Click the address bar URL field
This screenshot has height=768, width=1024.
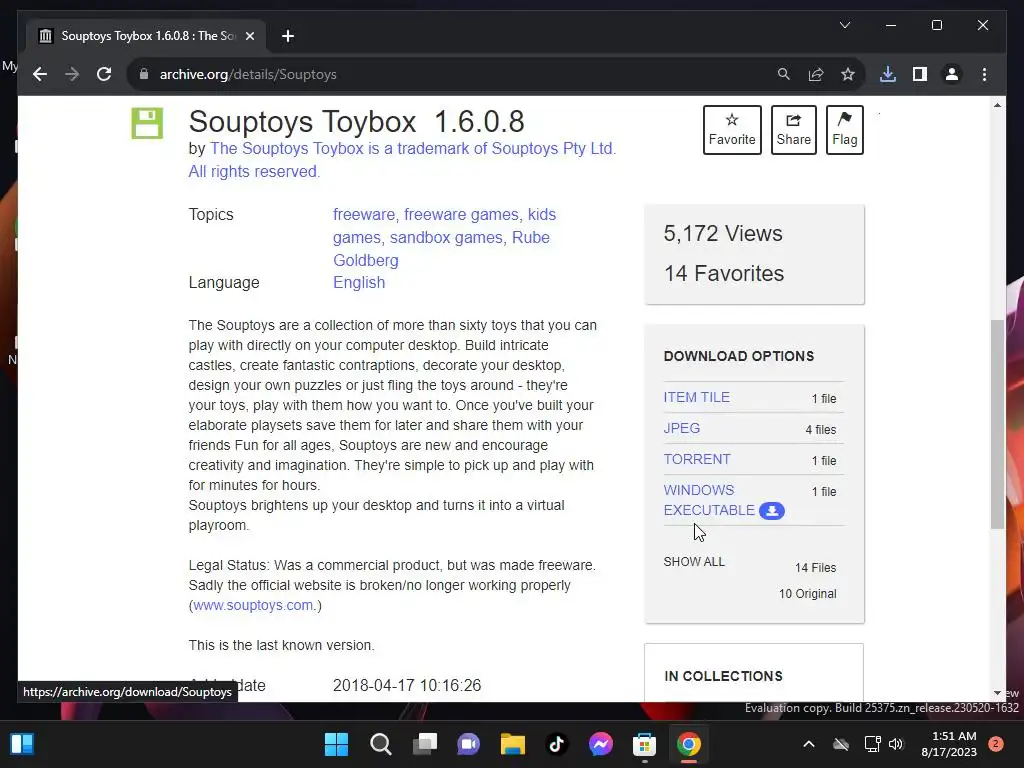pyautogui.click(x=457, y=74)
